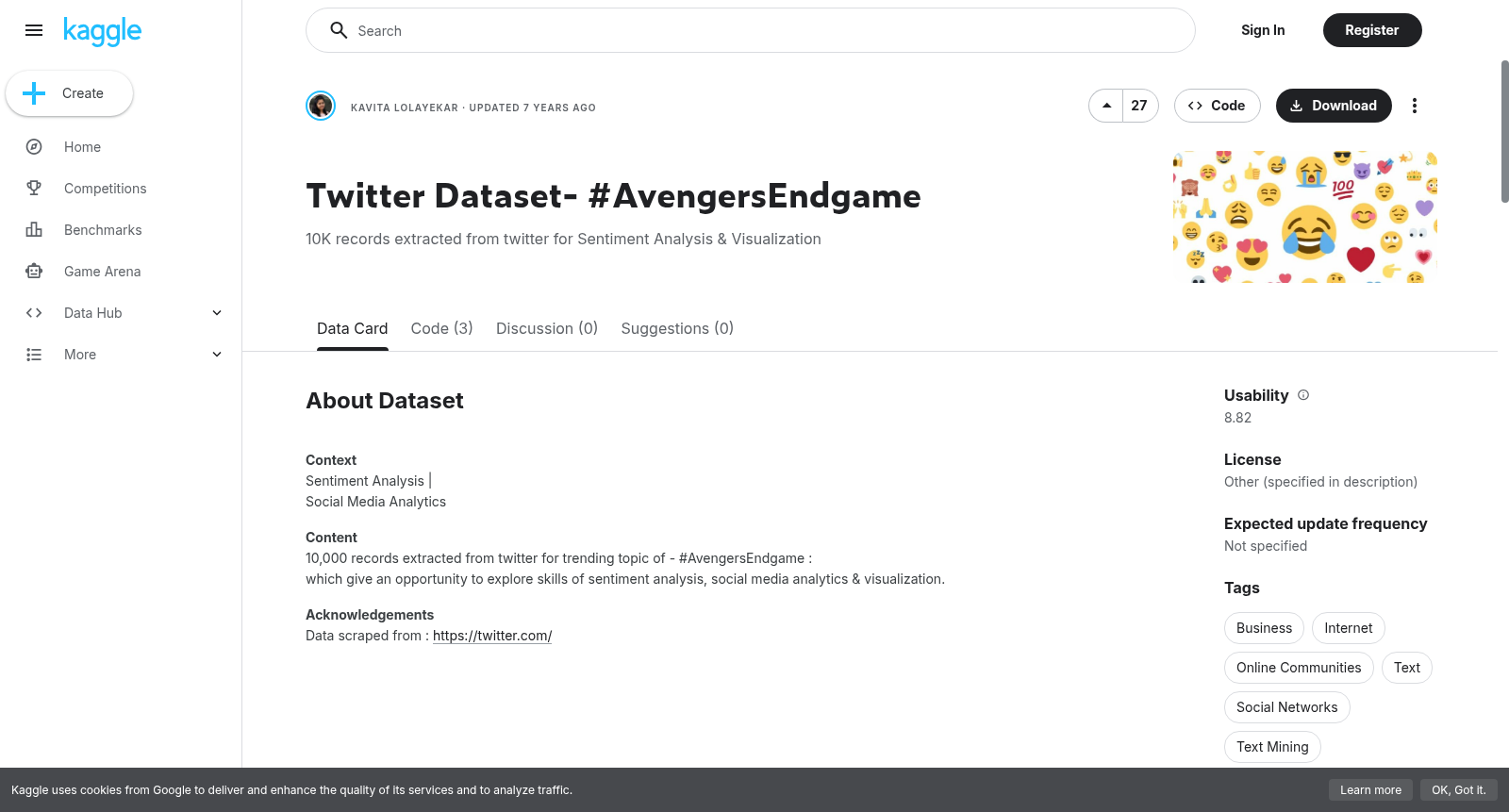Open Kavita Lolayekar's profile avatar
The width and height of the screenshot is (1509, 812).
coord(321,106)
